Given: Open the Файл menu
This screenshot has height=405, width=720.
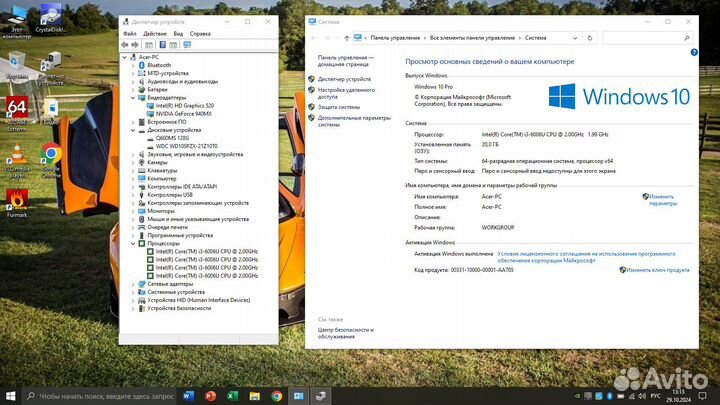Looking at the screenshot, I should [129, 34].
